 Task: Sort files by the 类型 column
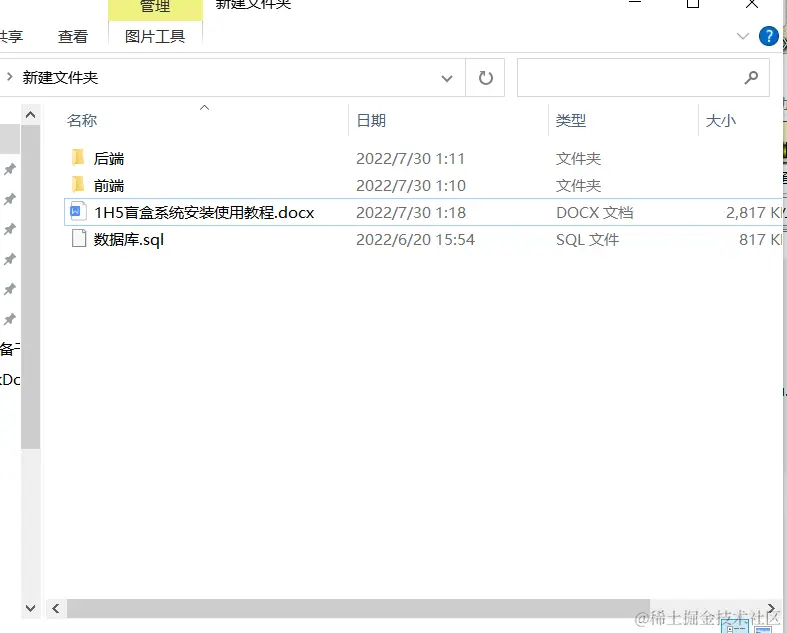click(x=571, y=120)
